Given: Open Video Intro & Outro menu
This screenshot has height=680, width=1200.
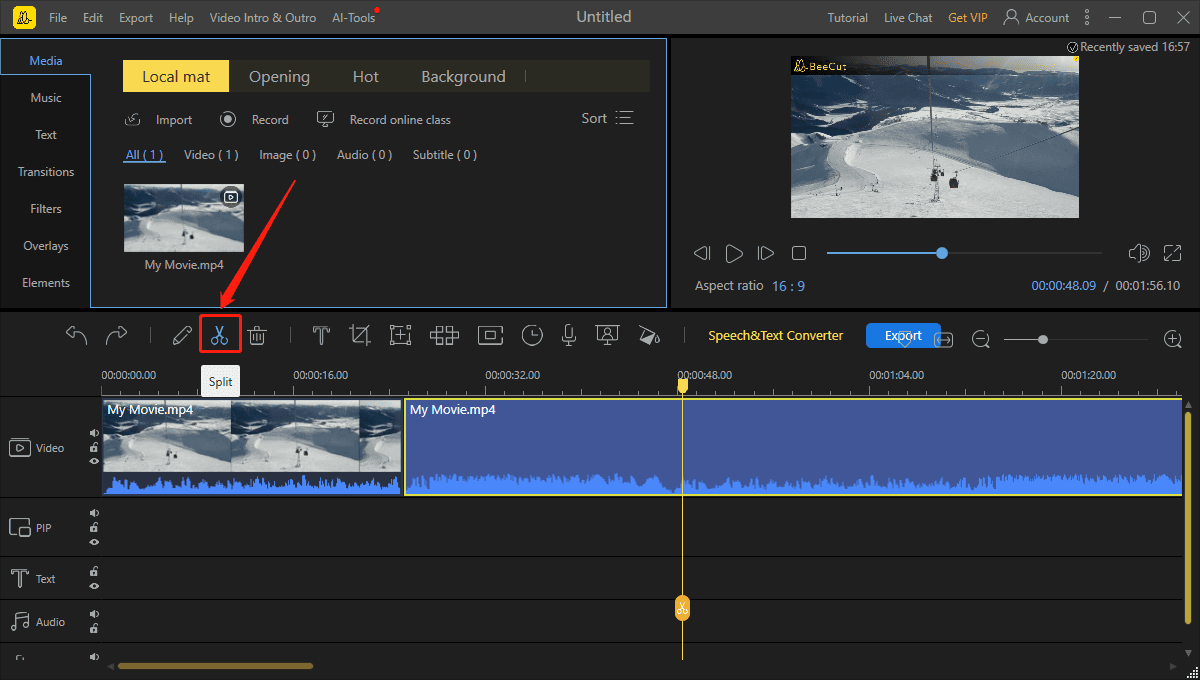Looking at the screenshot, I should [263, 18].
